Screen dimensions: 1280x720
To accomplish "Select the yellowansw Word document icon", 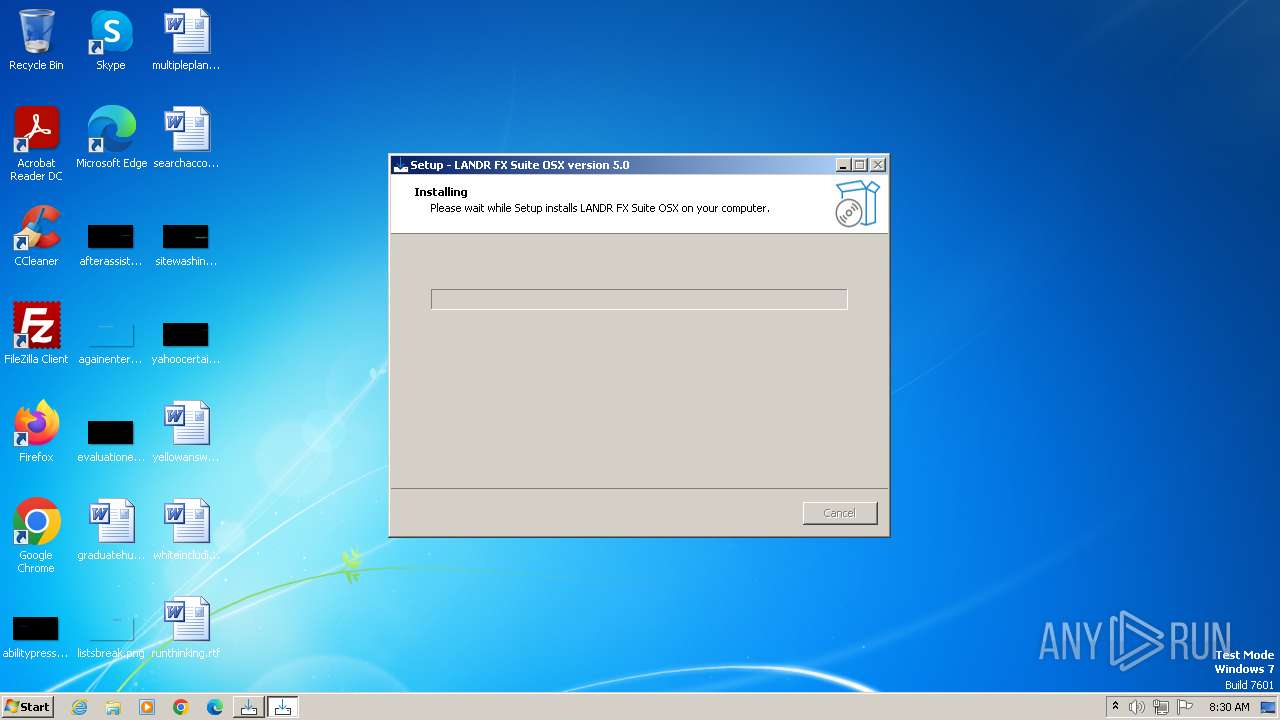I will pos(186,433).
